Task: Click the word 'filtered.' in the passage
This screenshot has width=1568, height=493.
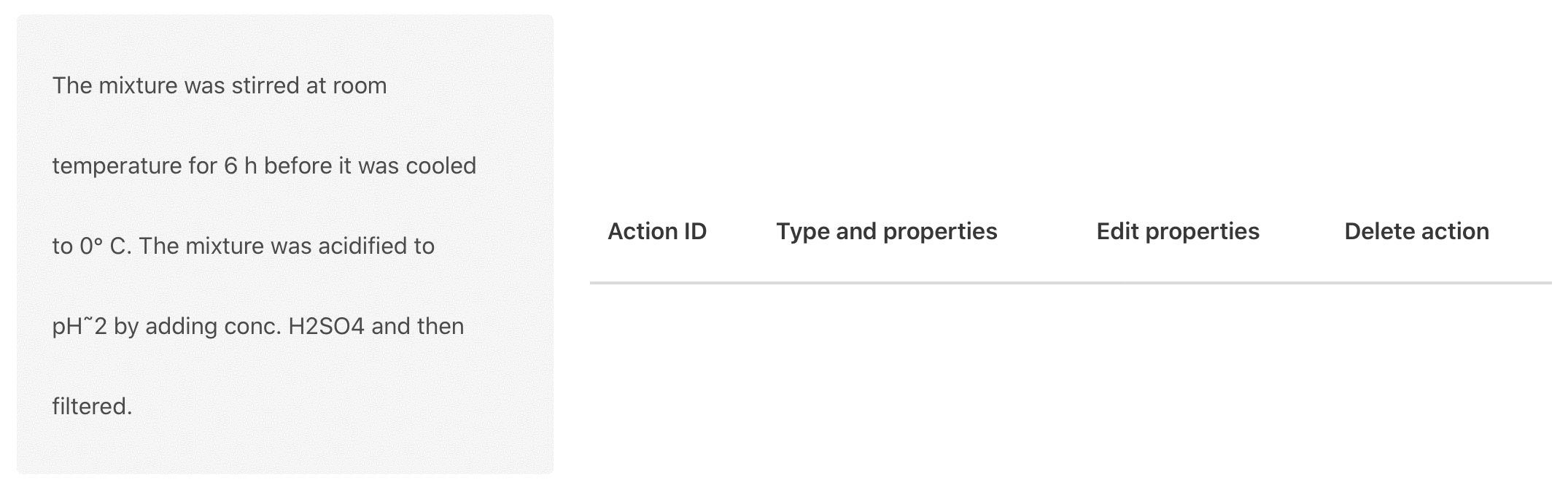Action: pos(92,406)
